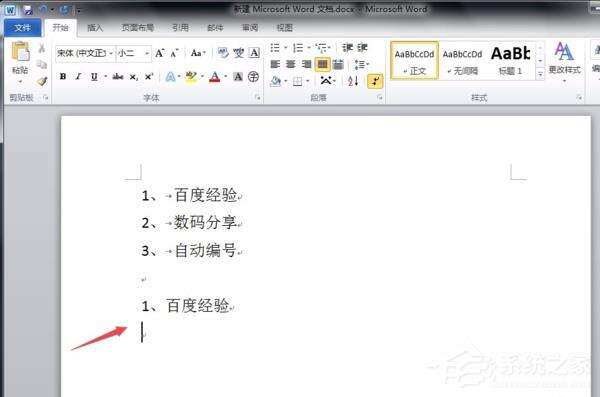Toggle superscript x² formatting
This screenshot has height=397, width=600.
148,77
